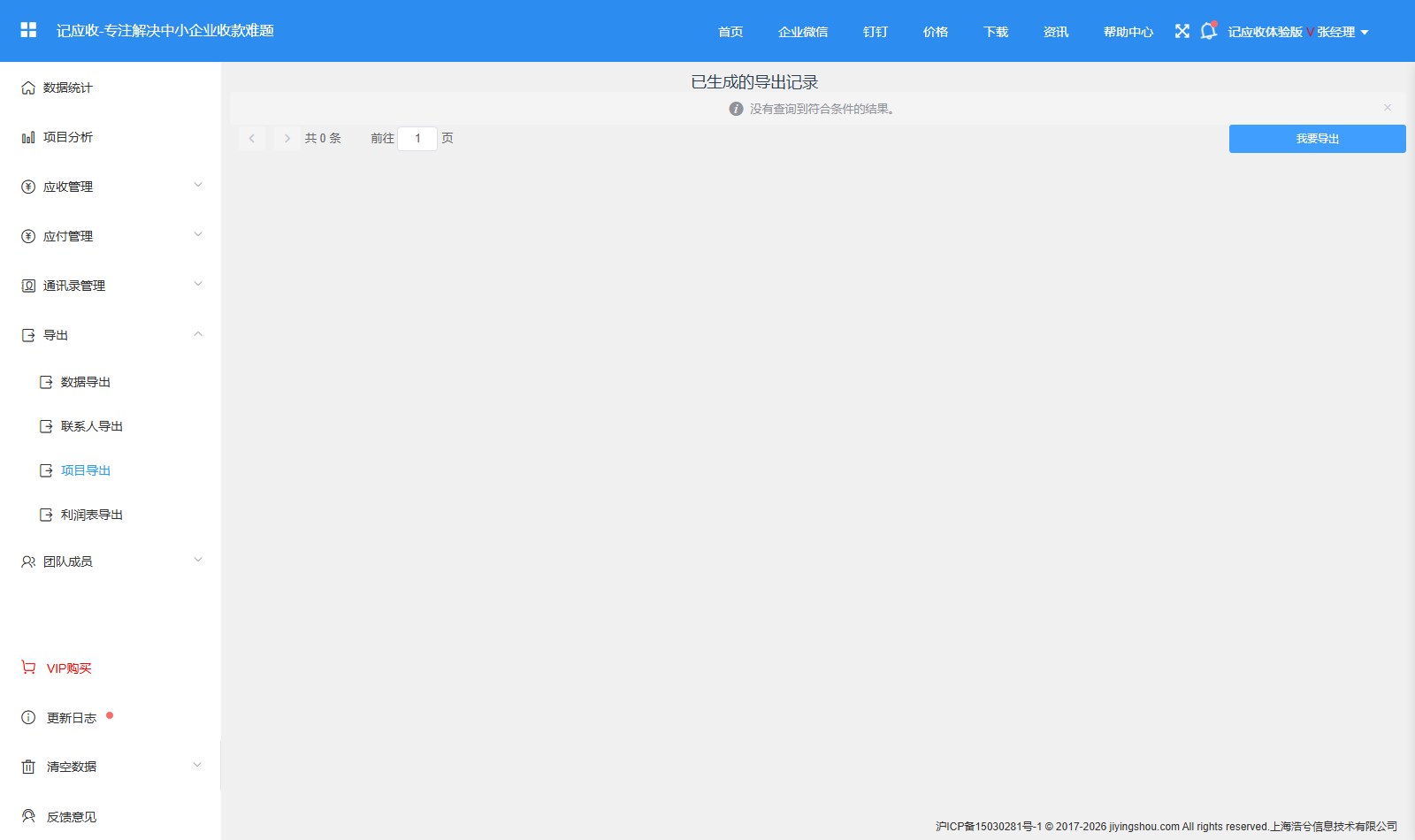Click the 数据统计 home icon
The image size is (1415, 840).
pyautogui.click(x=28, y=88)
